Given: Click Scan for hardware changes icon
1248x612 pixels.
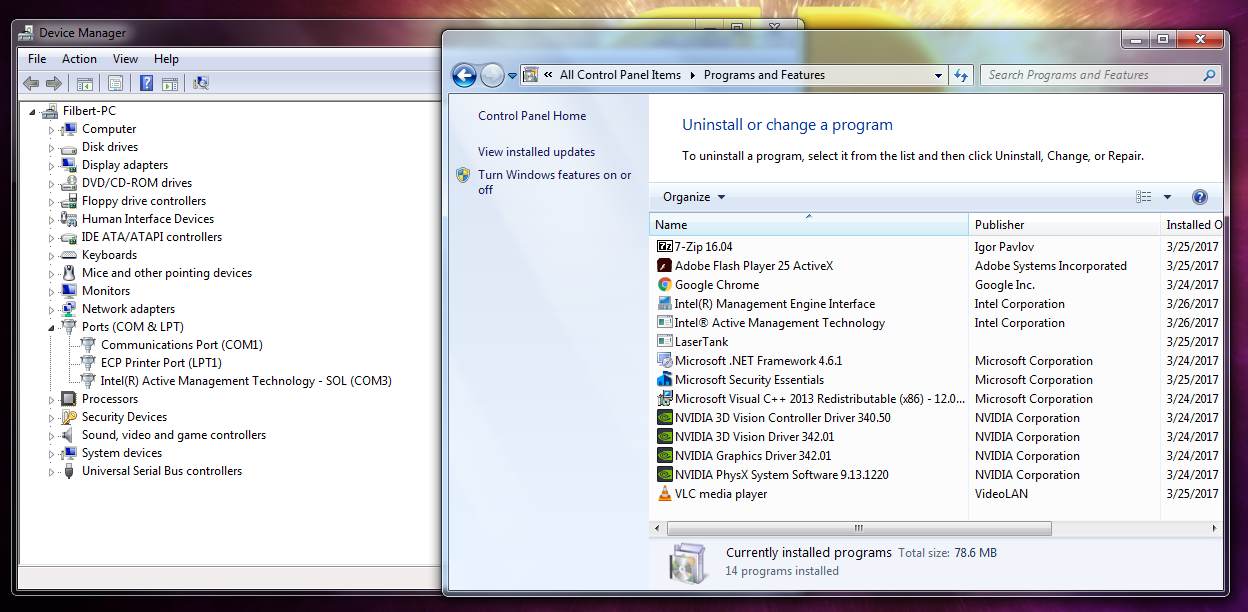Looking at the screenshot, I should (x=201, y=84).
